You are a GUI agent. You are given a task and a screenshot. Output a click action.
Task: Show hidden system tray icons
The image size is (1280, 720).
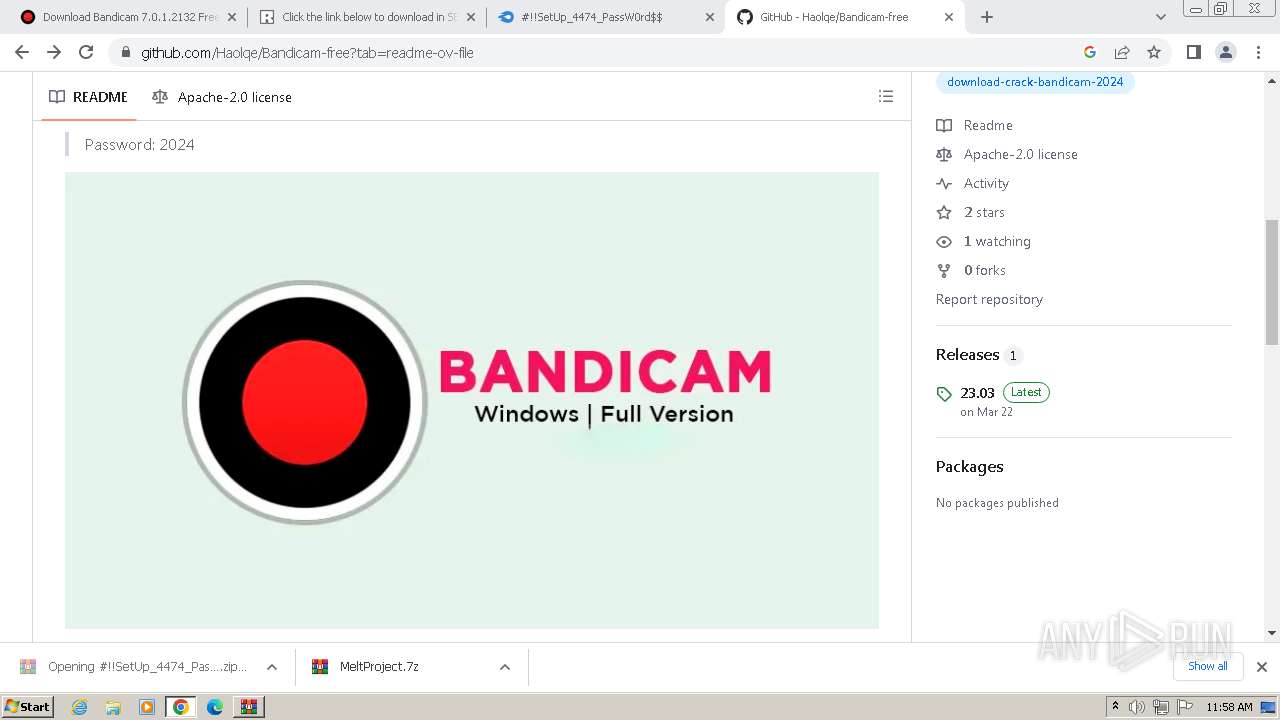coord(1115,707)
